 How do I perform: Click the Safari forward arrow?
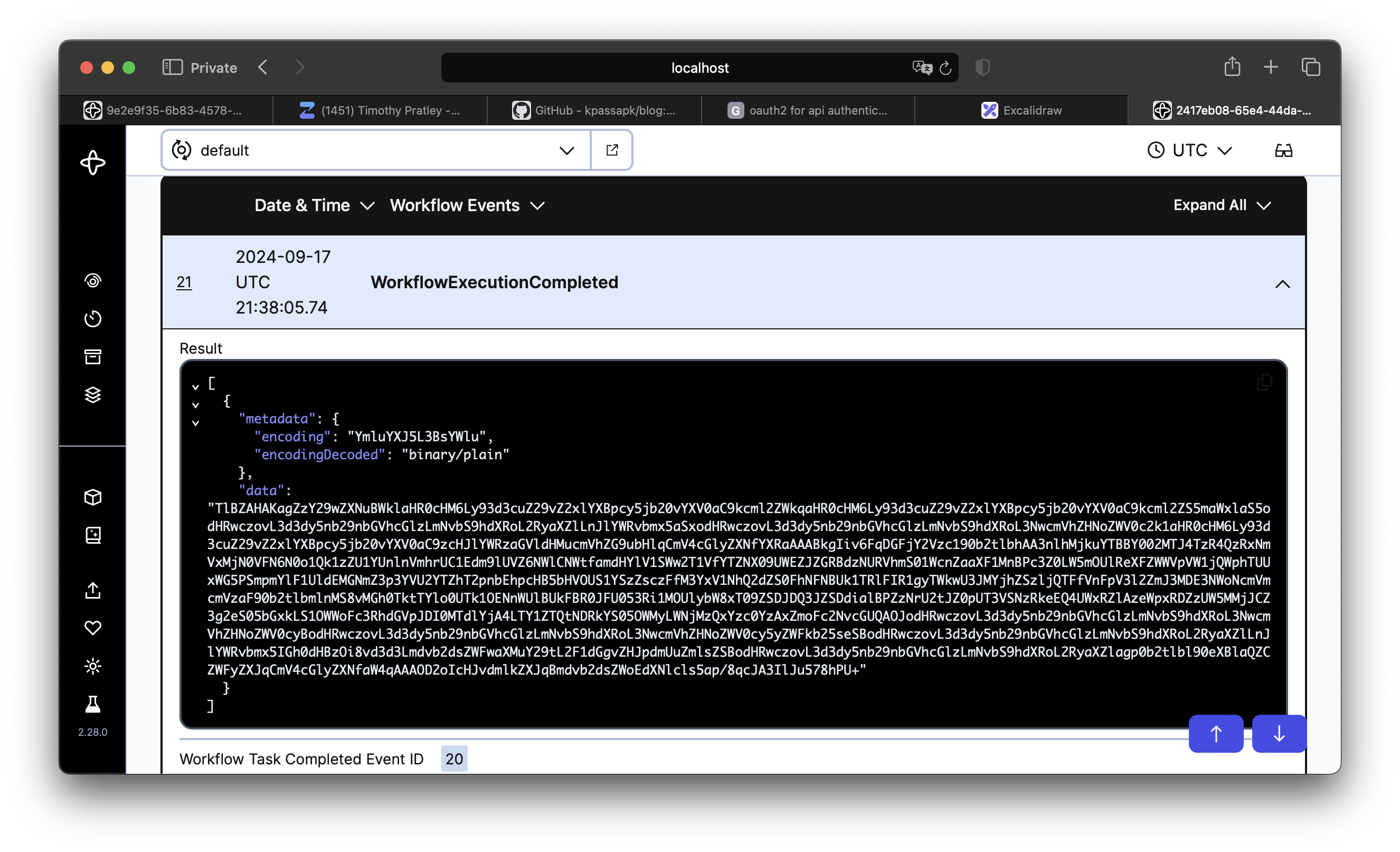coord(300,68)
